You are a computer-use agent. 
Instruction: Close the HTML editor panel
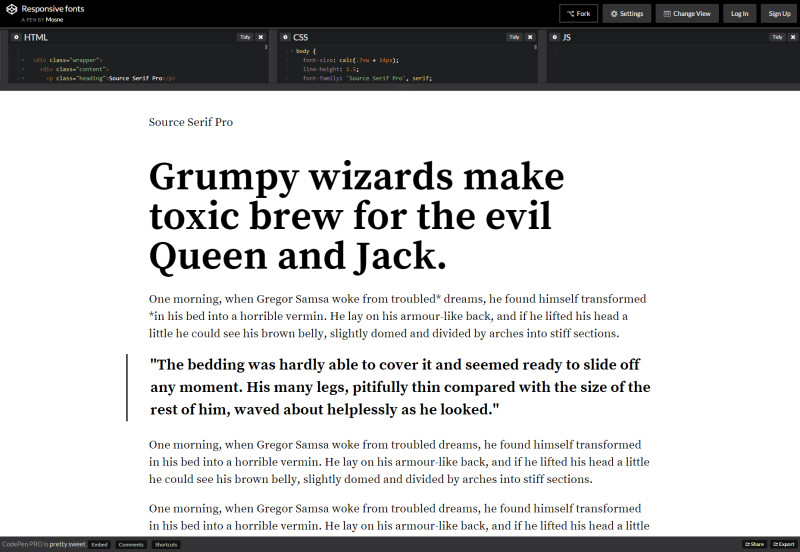coord(261,37)
